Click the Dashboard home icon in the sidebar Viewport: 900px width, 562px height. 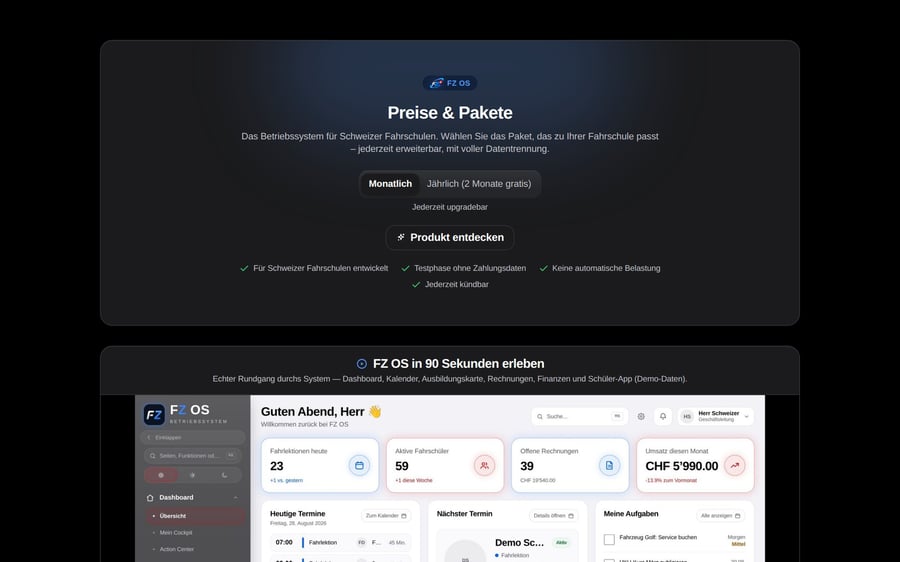point(150,498)
